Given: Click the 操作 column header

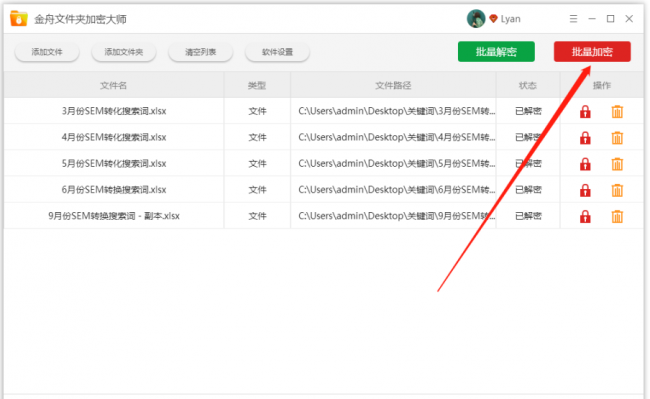Looking at the screenshot, I should pyautogui.click(x=601, y=85).
